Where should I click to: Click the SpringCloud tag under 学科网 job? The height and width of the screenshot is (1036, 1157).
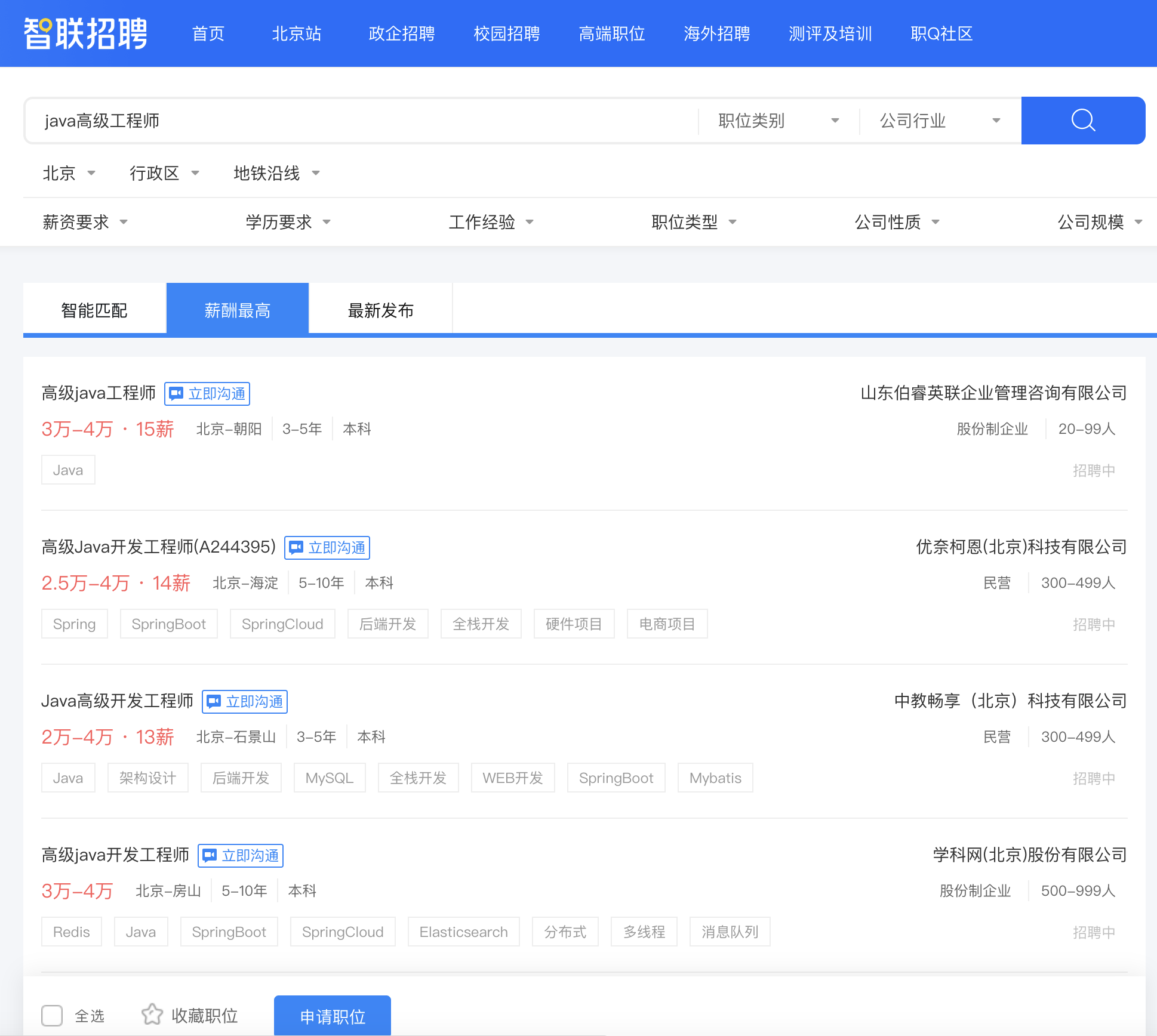point(343,932)
